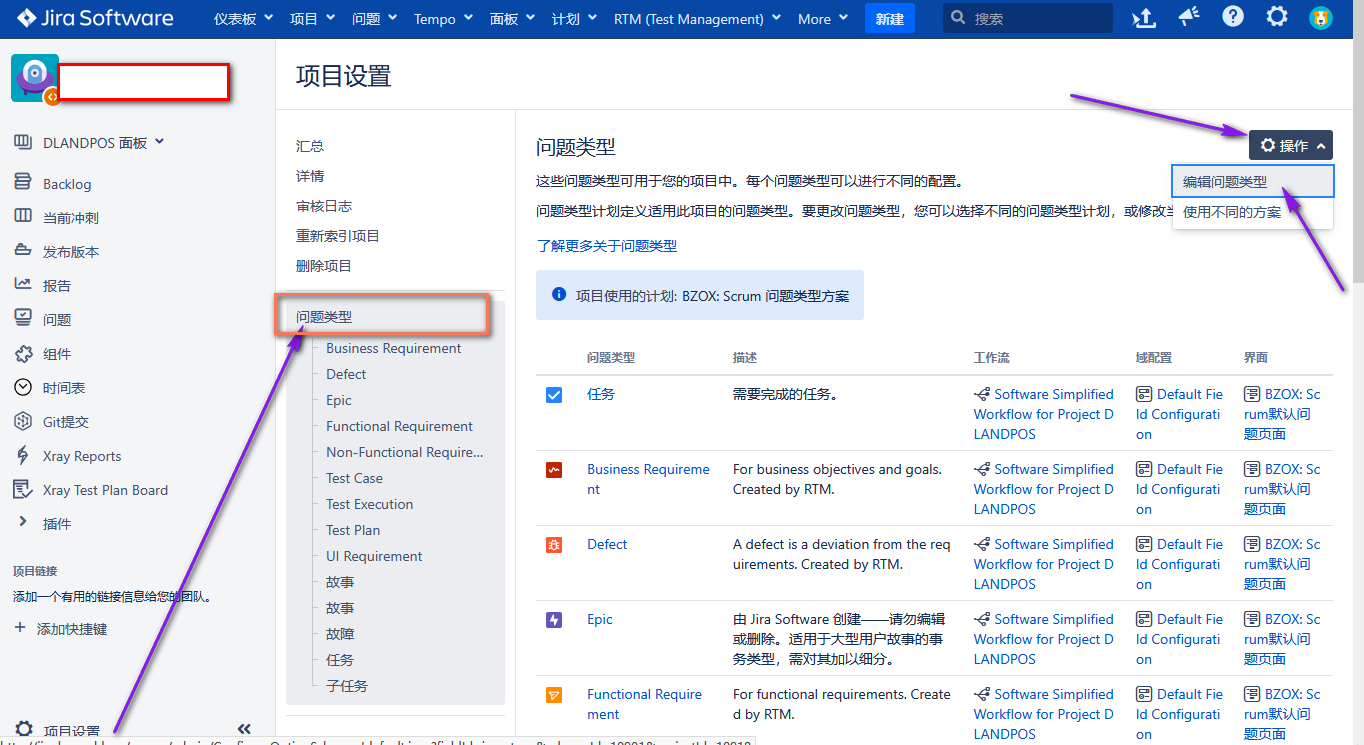The height and width of the screenshot is (745, 1364).
Task: Click 了解更多关于问题类型 link
Action: tap(607, 246)
